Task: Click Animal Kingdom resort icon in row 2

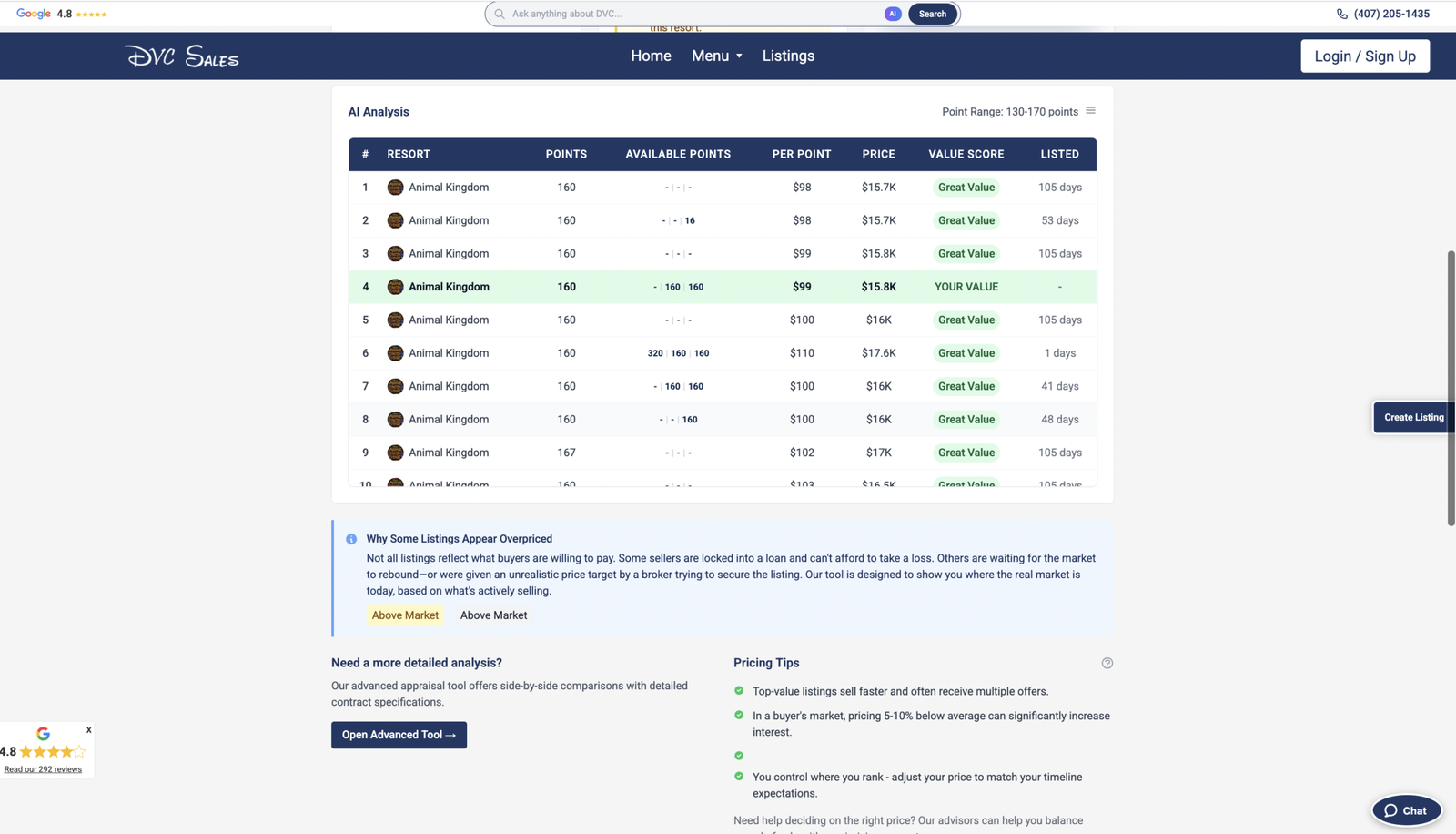Action: click(x=395, y=220)
